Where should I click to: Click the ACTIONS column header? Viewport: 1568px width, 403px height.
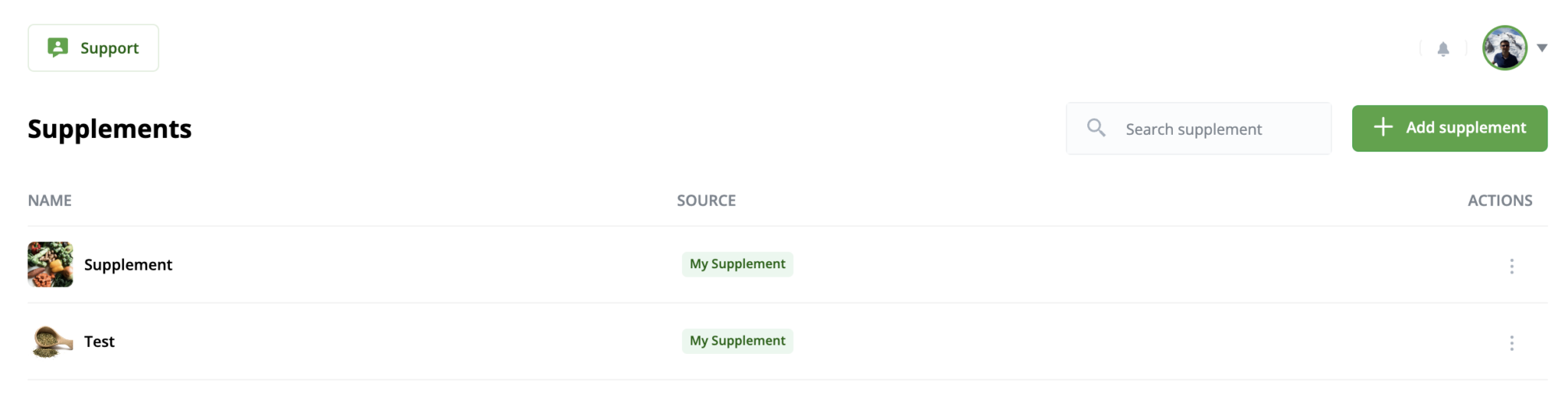(x=1500, y=201)
